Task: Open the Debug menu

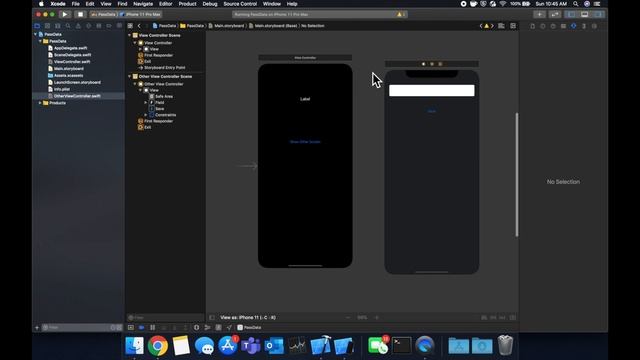Action: pos(210,4)
